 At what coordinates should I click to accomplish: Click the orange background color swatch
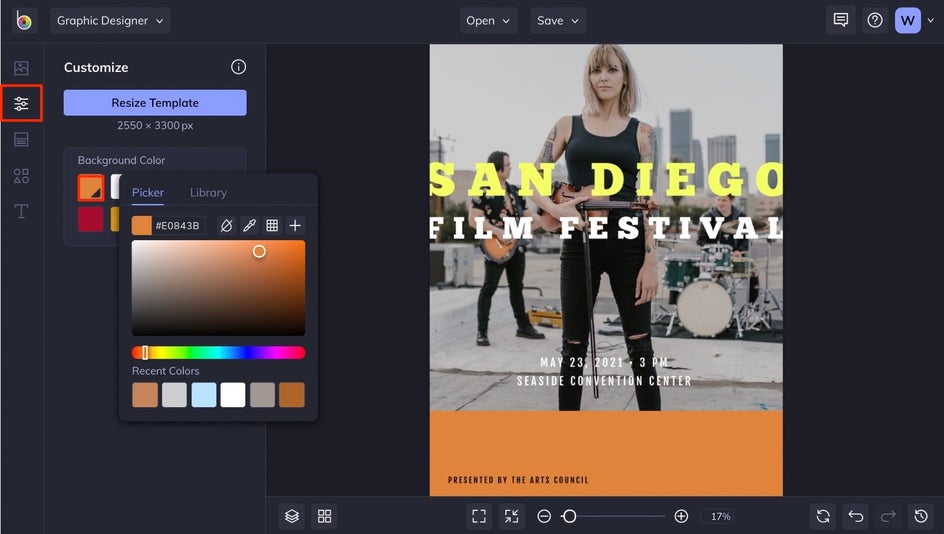click(91, 188)
